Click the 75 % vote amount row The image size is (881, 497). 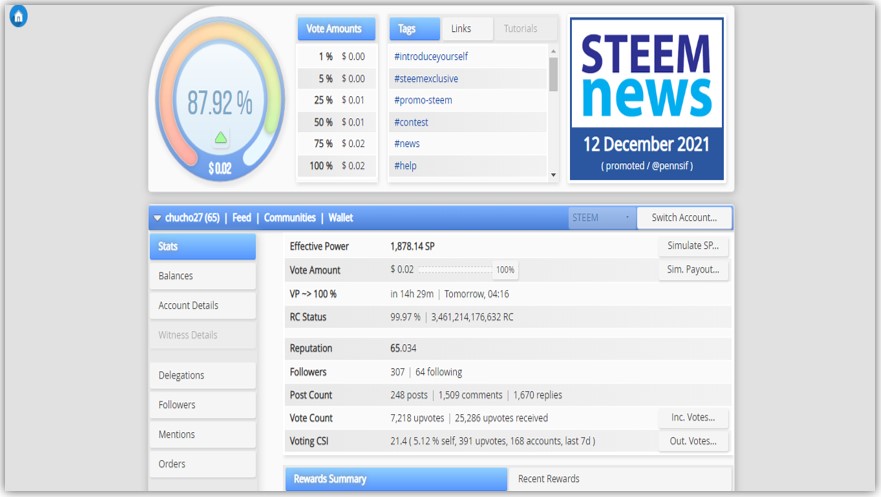[x=337, y=144]
